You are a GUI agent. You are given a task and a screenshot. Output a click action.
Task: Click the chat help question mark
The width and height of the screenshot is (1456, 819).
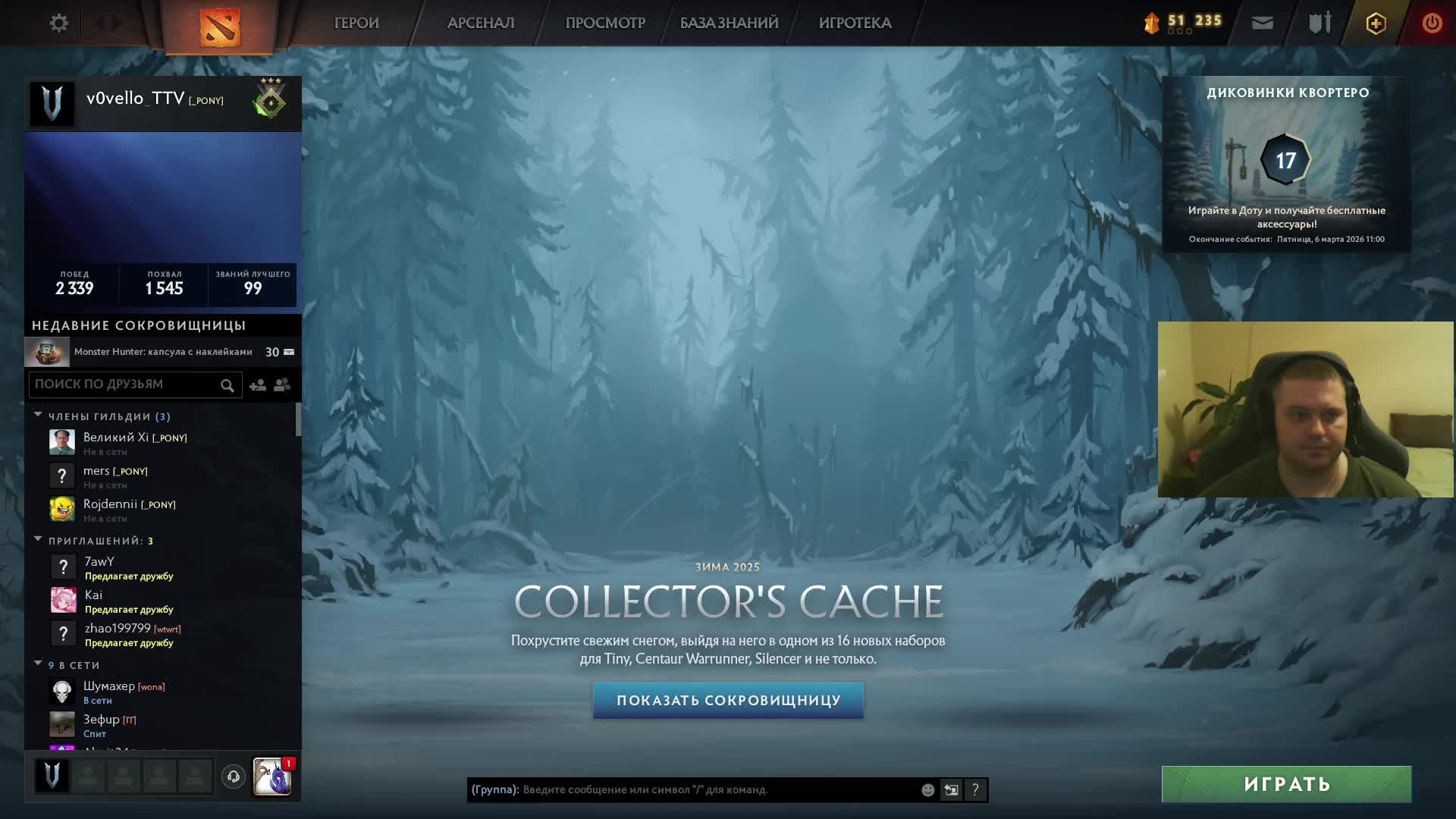[x=975, y=790]
